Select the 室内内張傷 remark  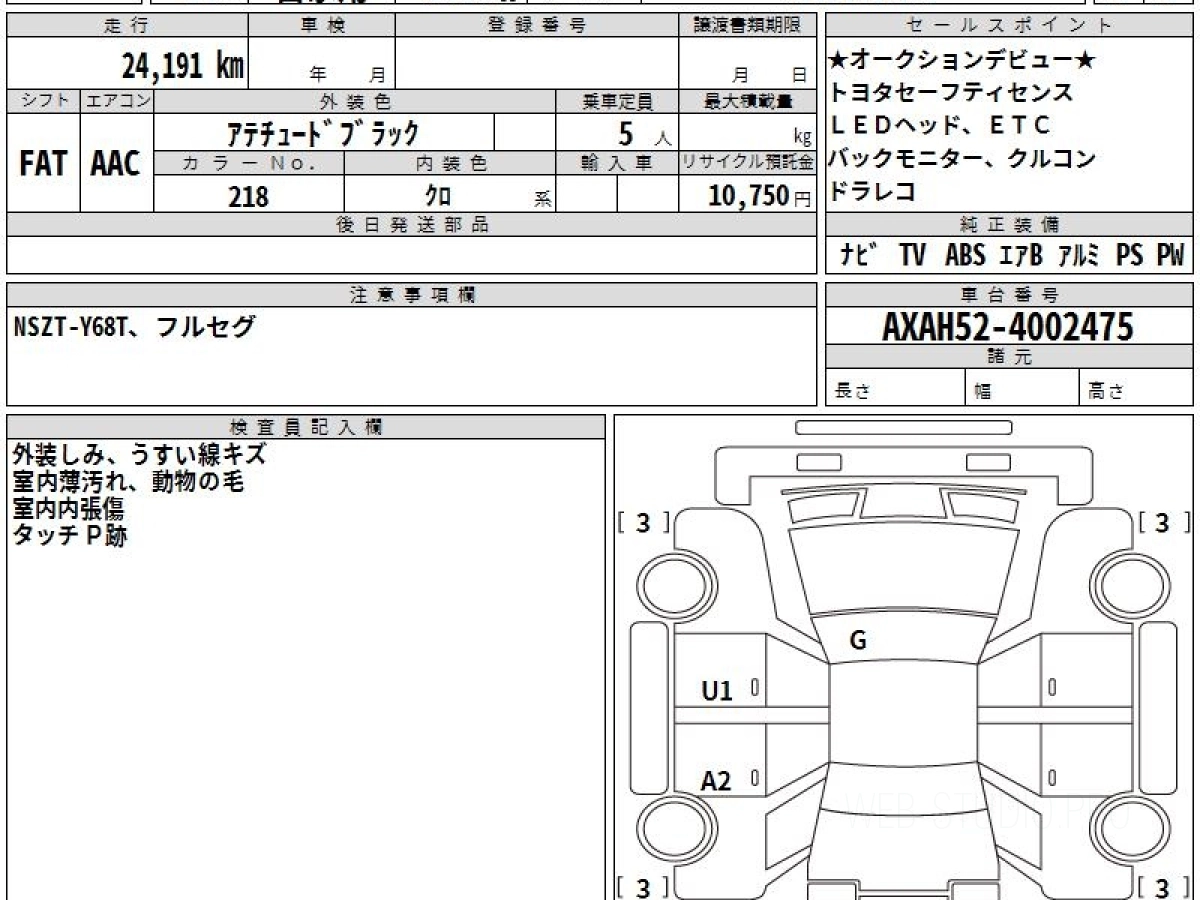68,508
